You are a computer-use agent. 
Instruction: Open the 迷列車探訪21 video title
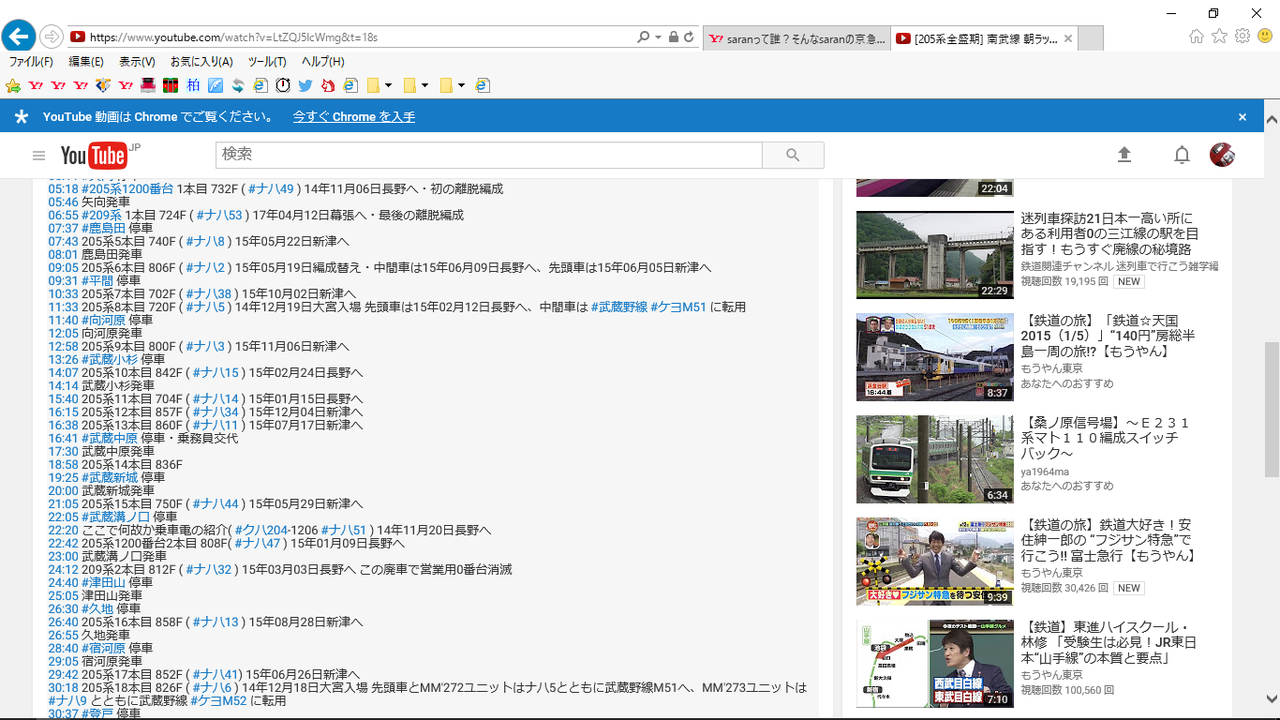1109,234
